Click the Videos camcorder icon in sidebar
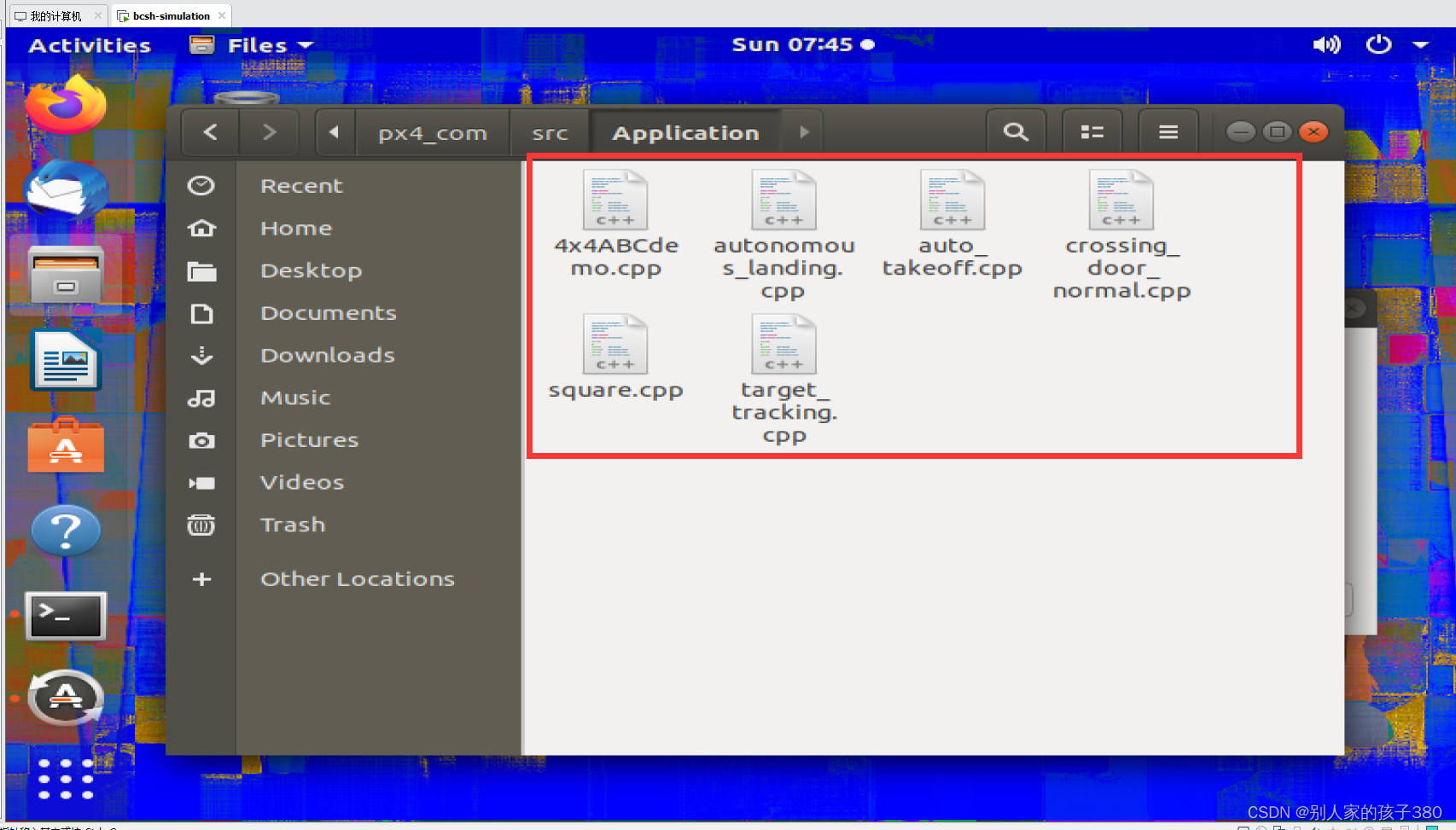 201,483
